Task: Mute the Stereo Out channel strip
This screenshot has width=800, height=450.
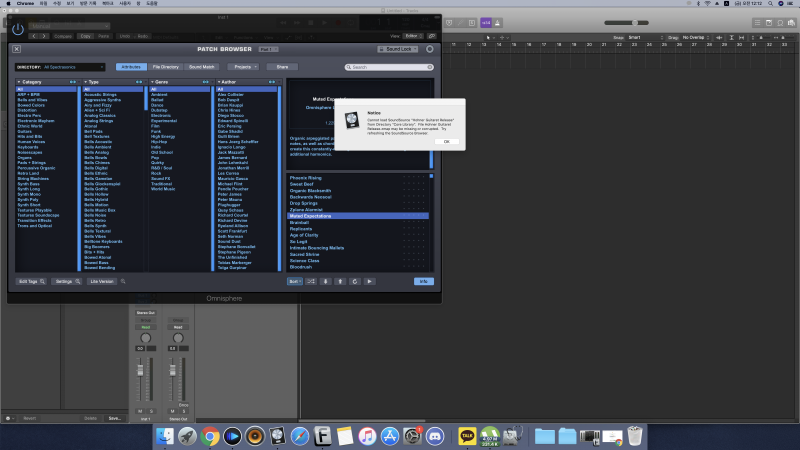Action: (x=172, y=411)
